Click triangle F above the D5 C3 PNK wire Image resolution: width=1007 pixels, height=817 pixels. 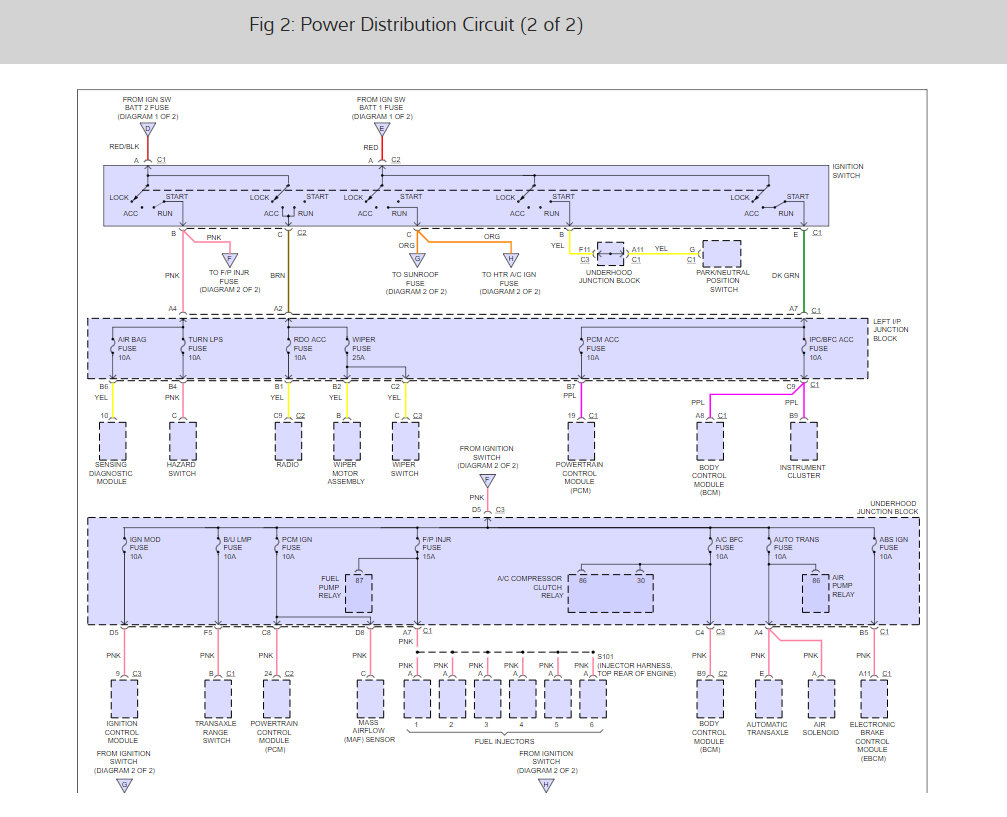[487, 480]
